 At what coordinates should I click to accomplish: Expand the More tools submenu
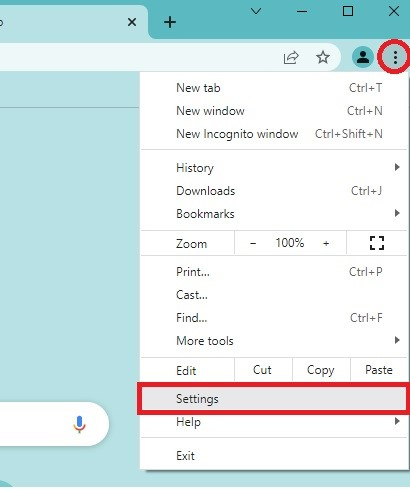pos(274,341)
